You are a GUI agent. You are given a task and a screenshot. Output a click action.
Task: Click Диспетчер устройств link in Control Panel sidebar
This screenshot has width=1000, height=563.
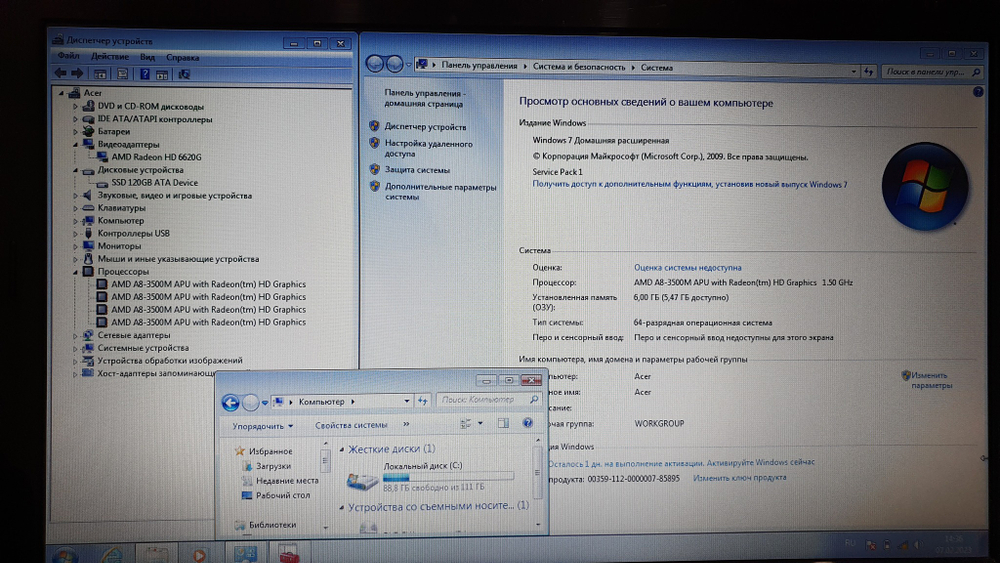[425, 127]
